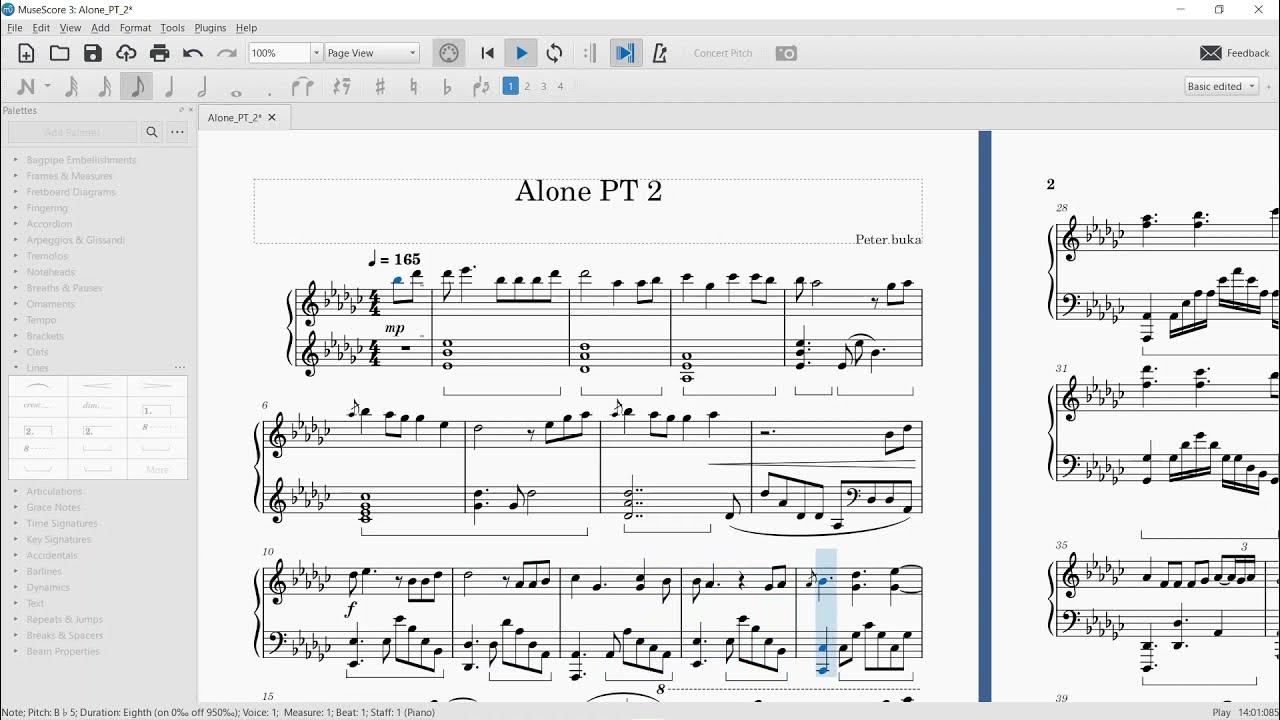Collapse the Lines palette
The height and width of the screenshot is (720, 1280).
[15, 368]
